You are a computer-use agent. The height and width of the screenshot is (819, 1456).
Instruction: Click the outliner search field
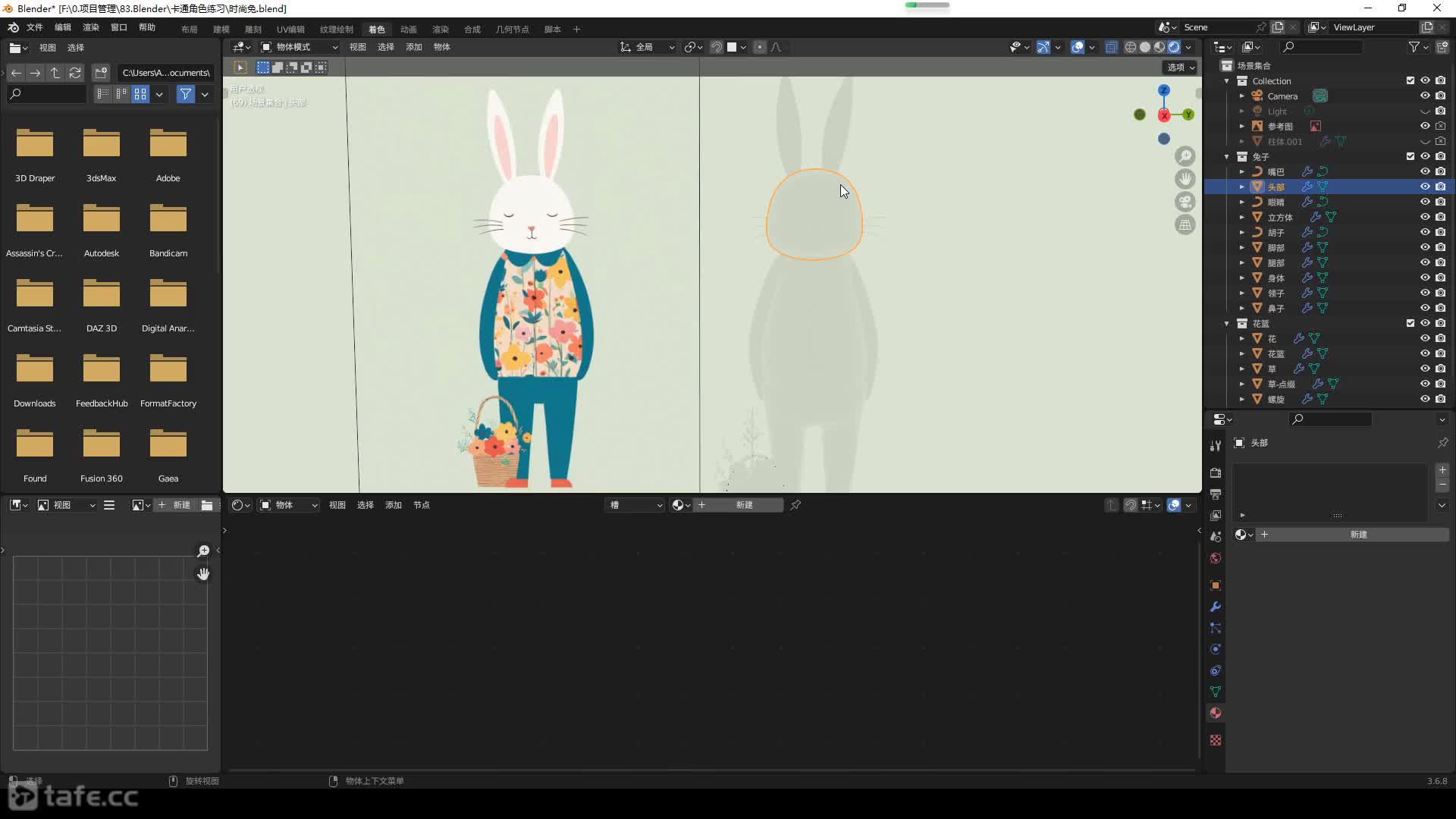(1321, 47)
